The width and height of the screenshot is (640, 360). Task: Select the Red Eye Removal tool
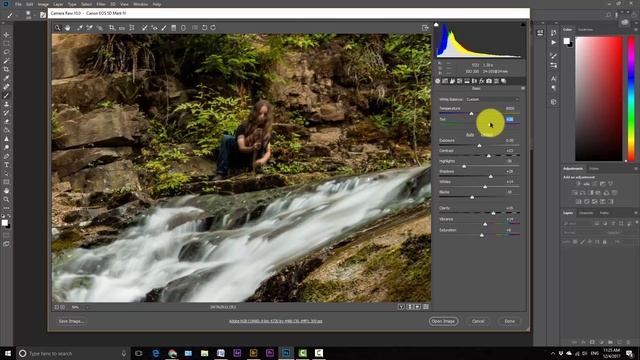point(154,28)
